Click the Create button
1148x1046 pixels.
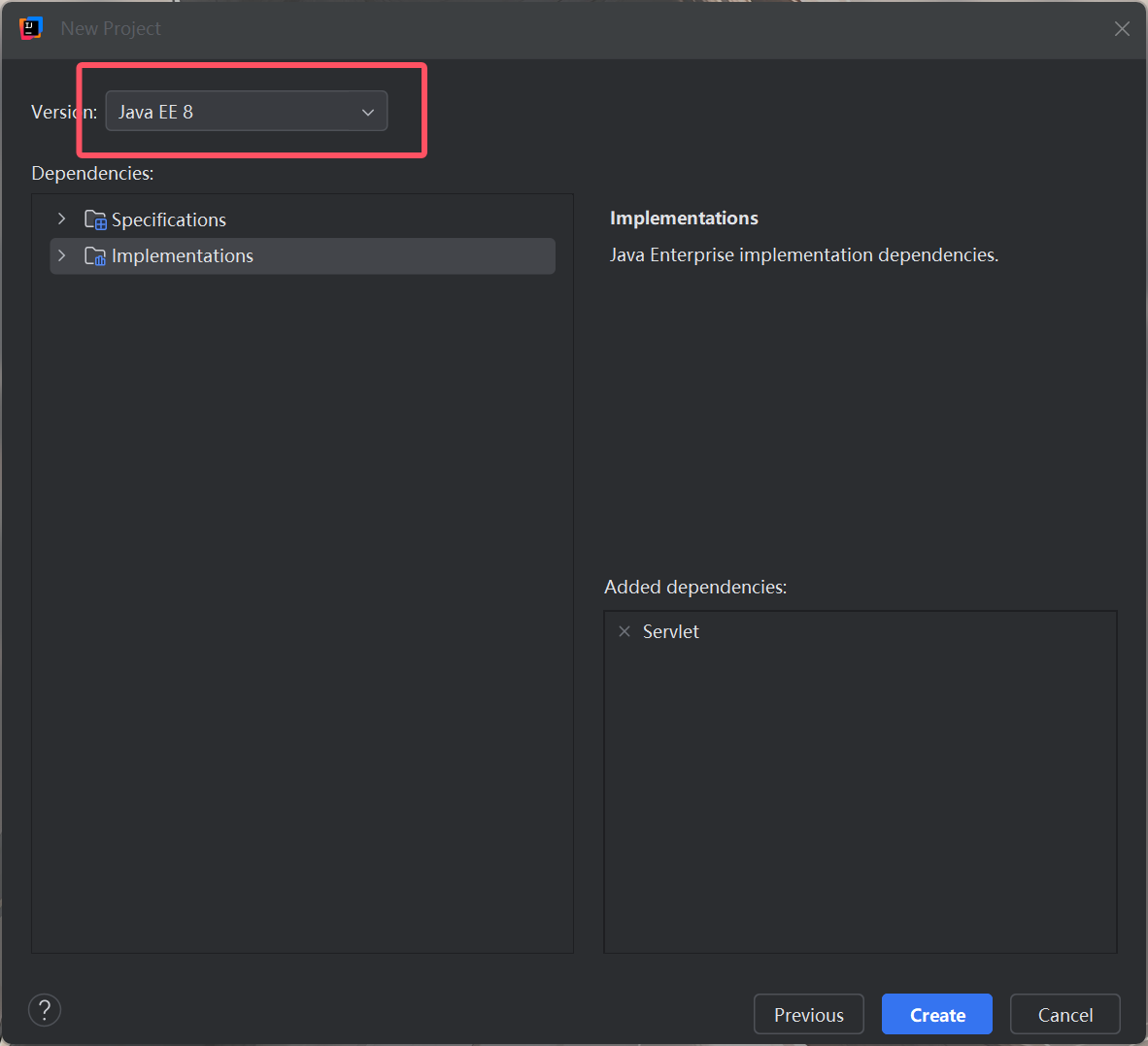(x=937, y=1015)
